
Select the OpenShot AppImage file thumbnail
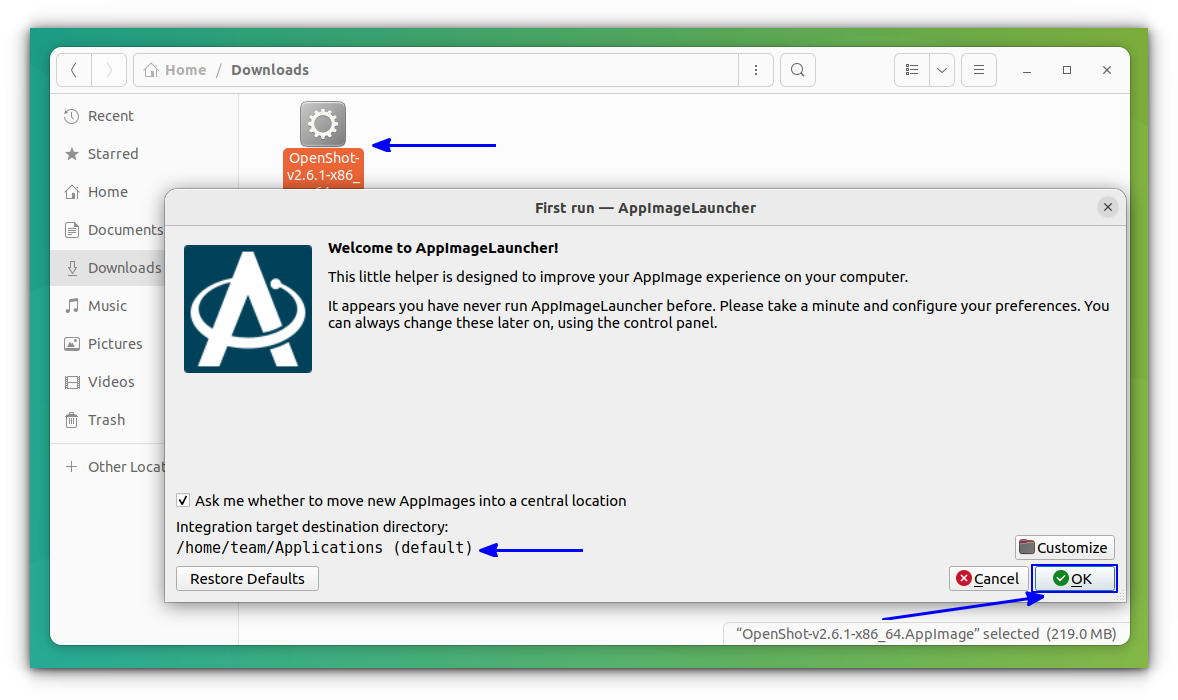322,124
